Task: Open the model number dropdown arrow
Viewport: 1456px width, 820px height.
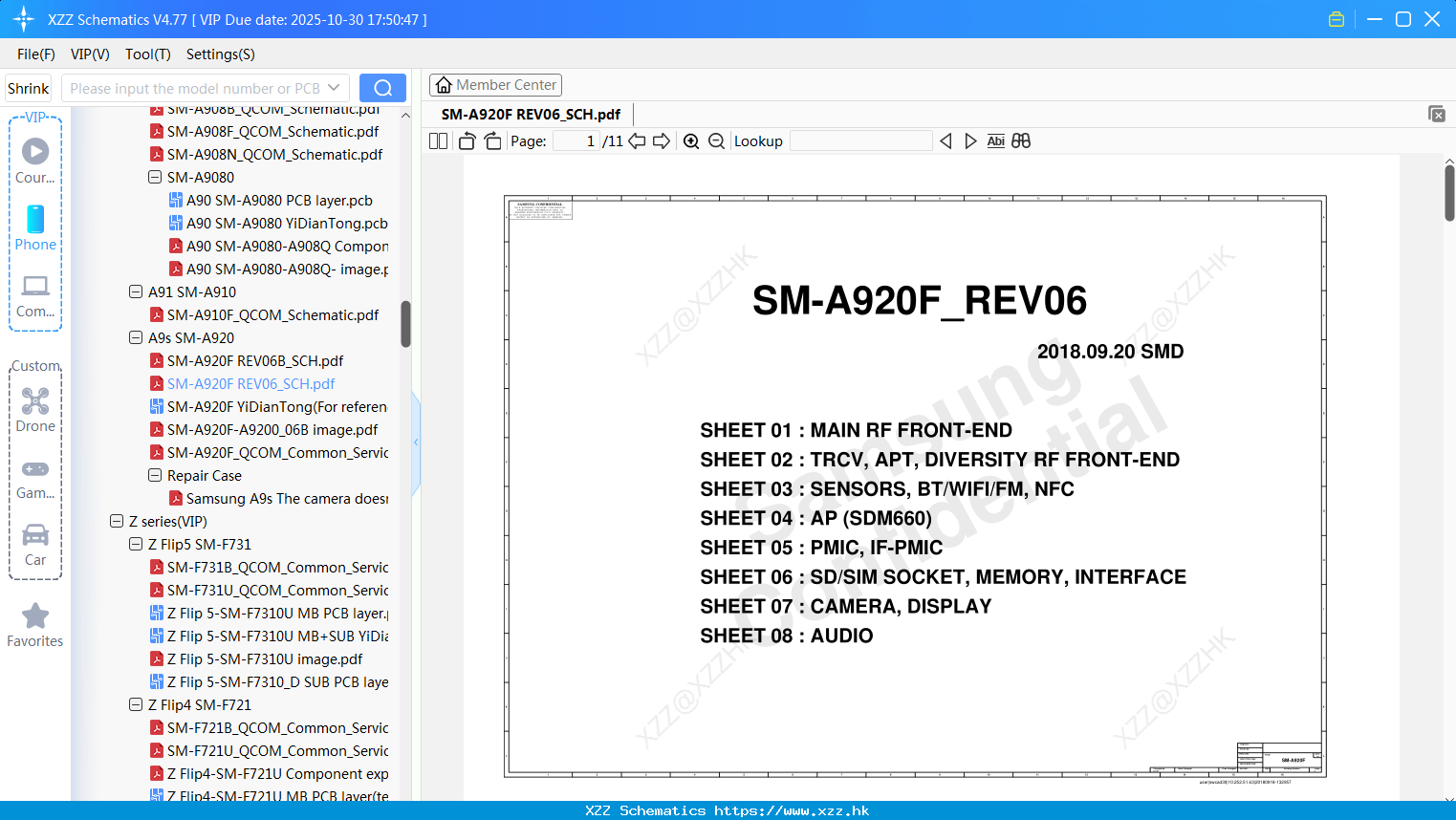Action: pos(334,88)
